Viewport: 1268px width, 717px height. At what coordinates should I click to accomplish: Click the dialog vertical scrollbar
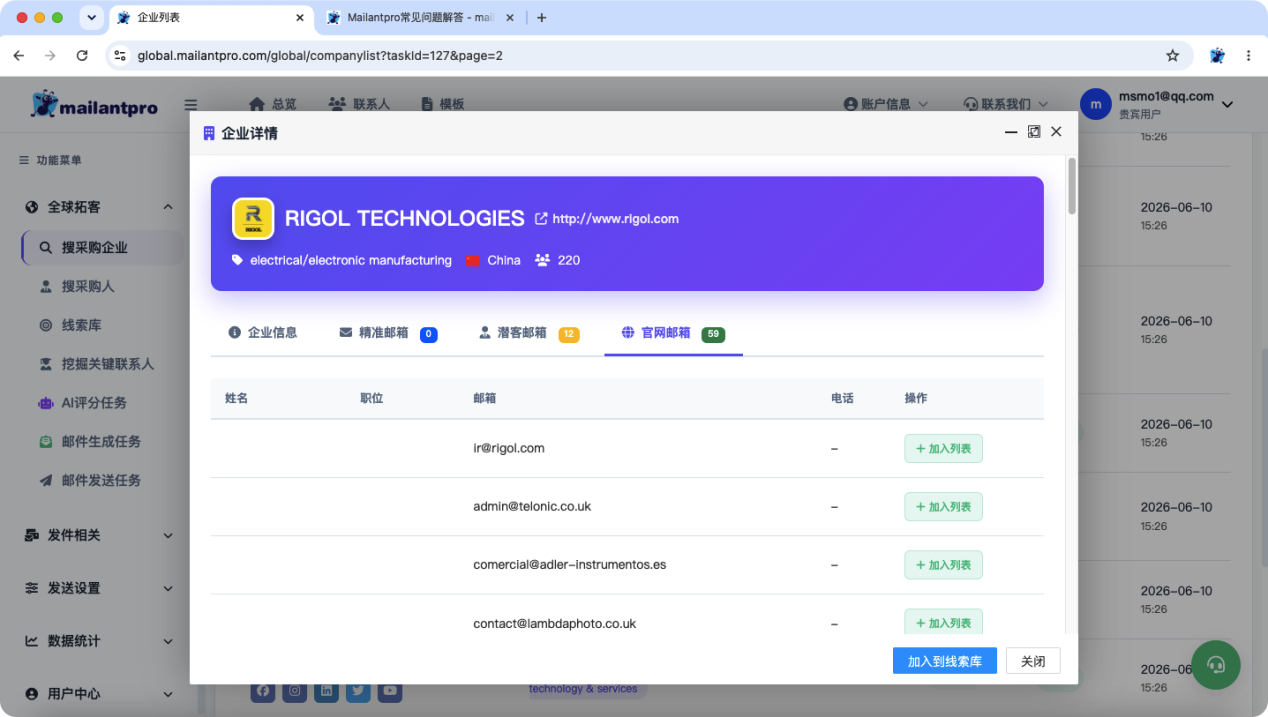pos(1072,186)
